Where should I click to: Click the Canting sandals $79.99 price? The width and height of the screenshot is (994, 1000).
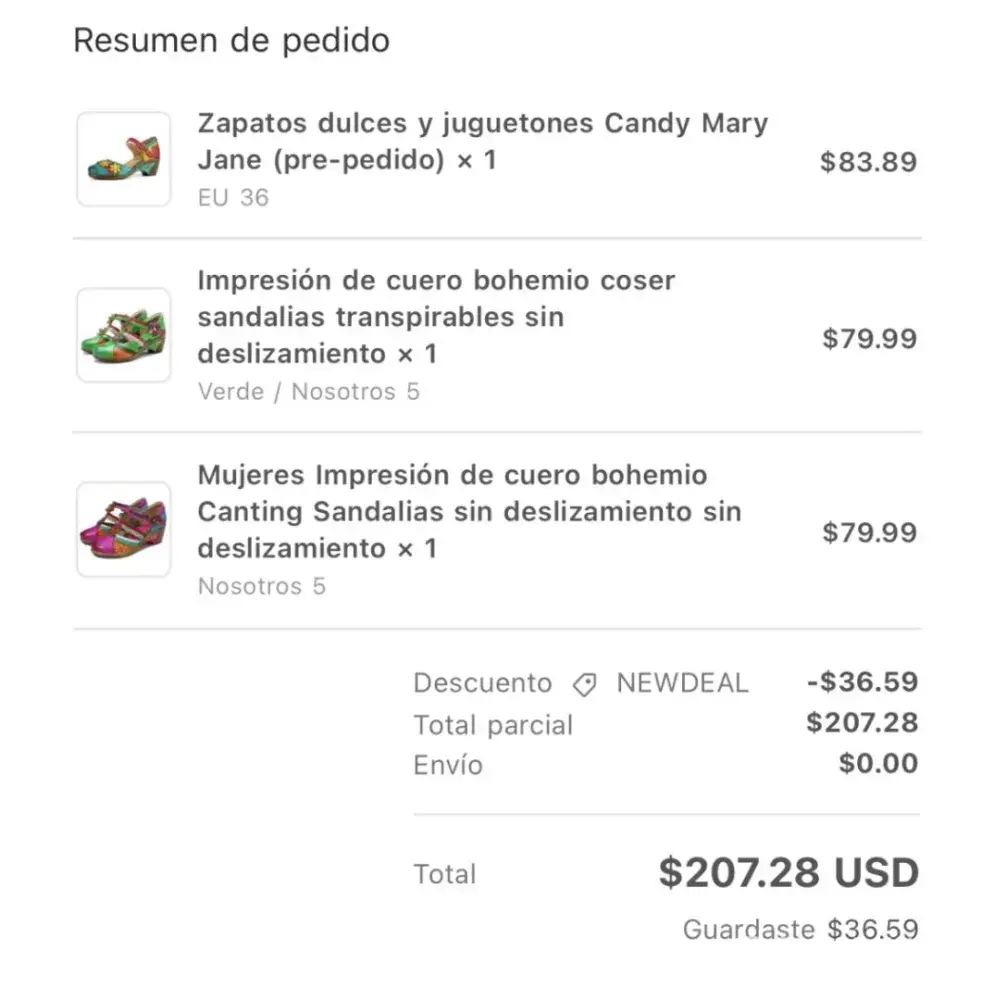pyautogui.click(x=869, y=532)
